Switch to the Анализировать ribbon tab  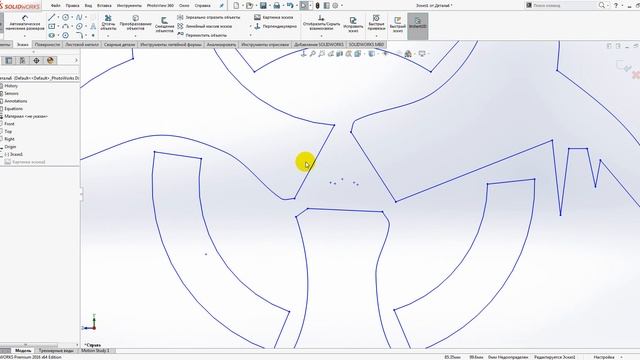pyautogui.click(x=221, y=44)
